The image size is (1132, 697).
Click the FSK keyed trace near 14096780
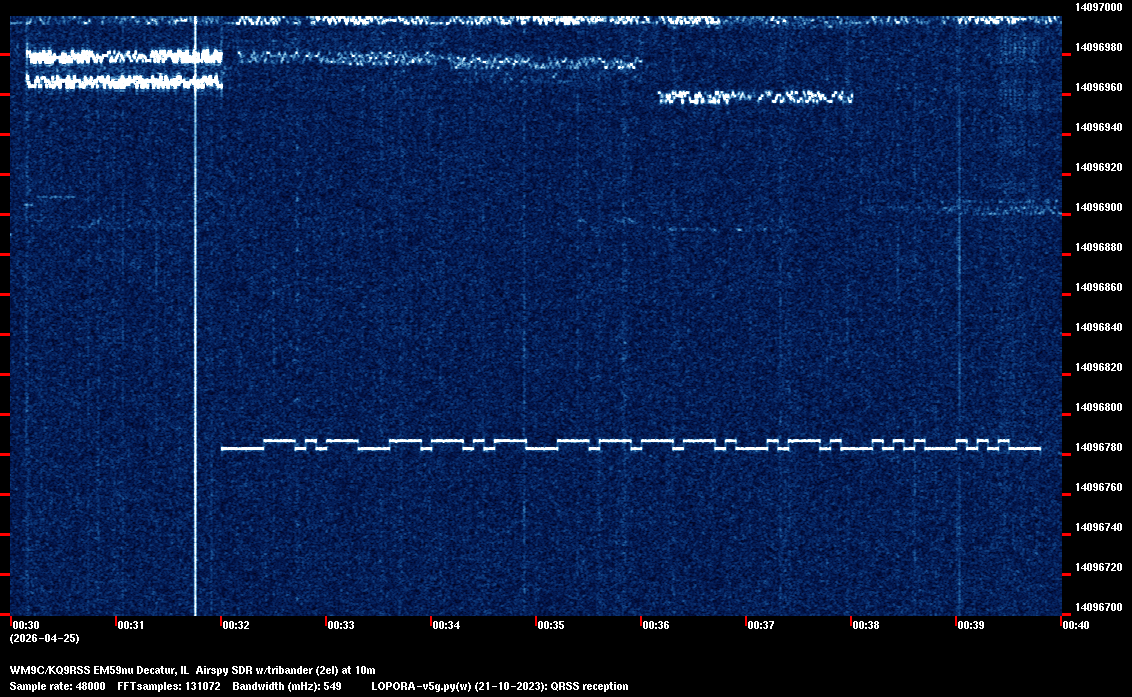point(630,444)
